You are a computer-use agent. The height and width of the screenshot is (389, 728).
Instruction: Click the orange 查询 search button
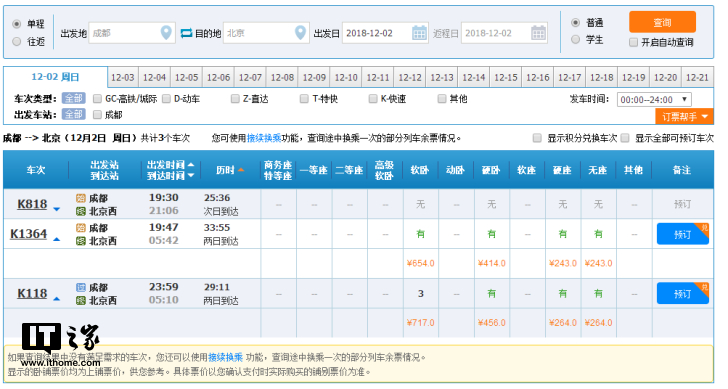tap(663, 22)
